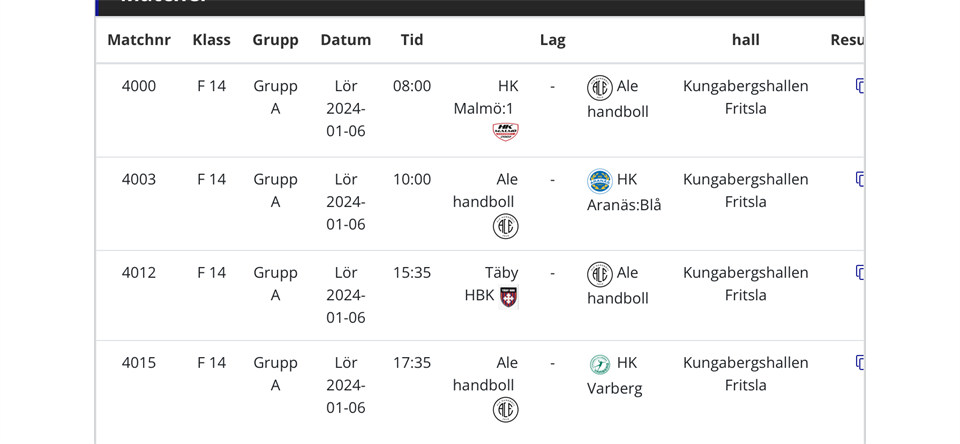The height and width of the screenshot is (444, 960).
Task: Click Ale handboll logo in match 4012
Action: point(600,274)
